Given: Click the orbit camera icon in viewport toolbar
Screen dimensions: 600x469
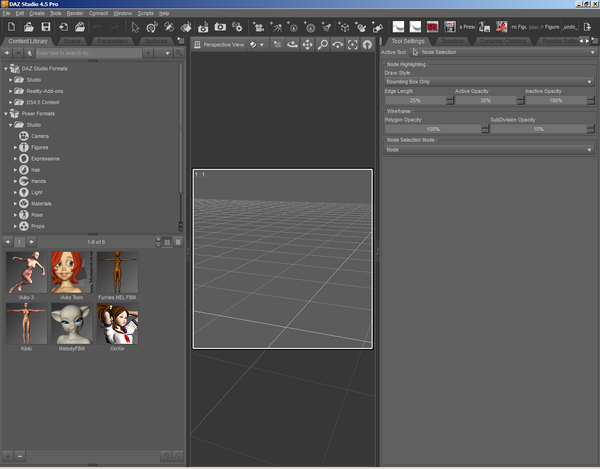Looking at the screenshot, I should 292,45.
